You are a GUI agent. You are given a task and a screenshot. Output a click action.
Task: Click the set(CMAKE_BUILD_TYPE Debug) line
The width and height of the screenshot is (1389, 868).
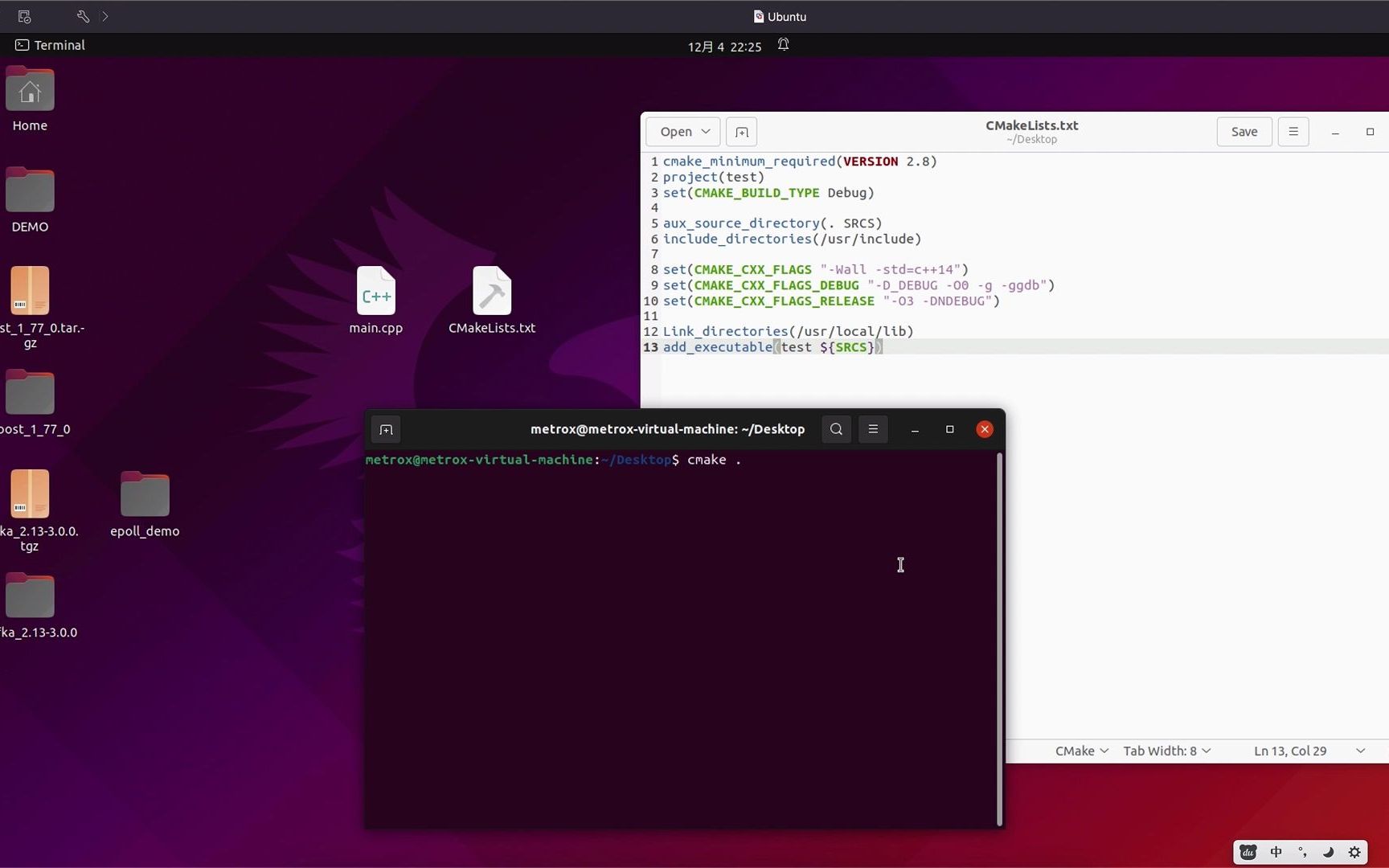point(768,193)
